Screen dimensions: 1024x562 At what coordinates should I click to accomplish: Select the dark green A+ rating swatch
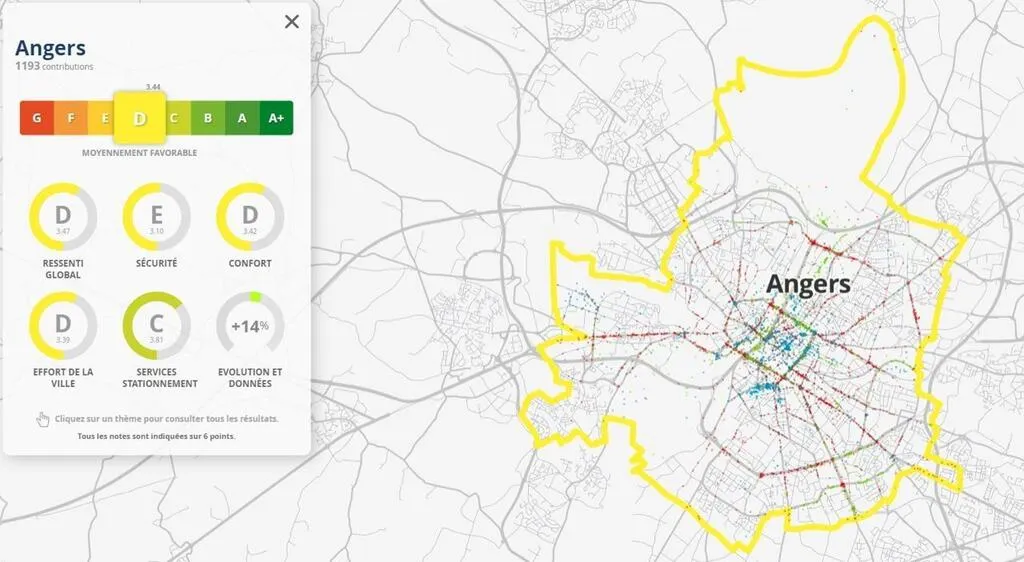point(276,118)
